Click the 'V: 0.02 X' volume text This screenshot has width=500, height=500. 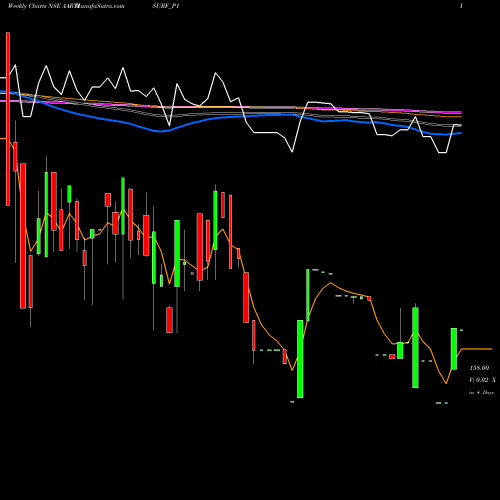click(482, 380)
